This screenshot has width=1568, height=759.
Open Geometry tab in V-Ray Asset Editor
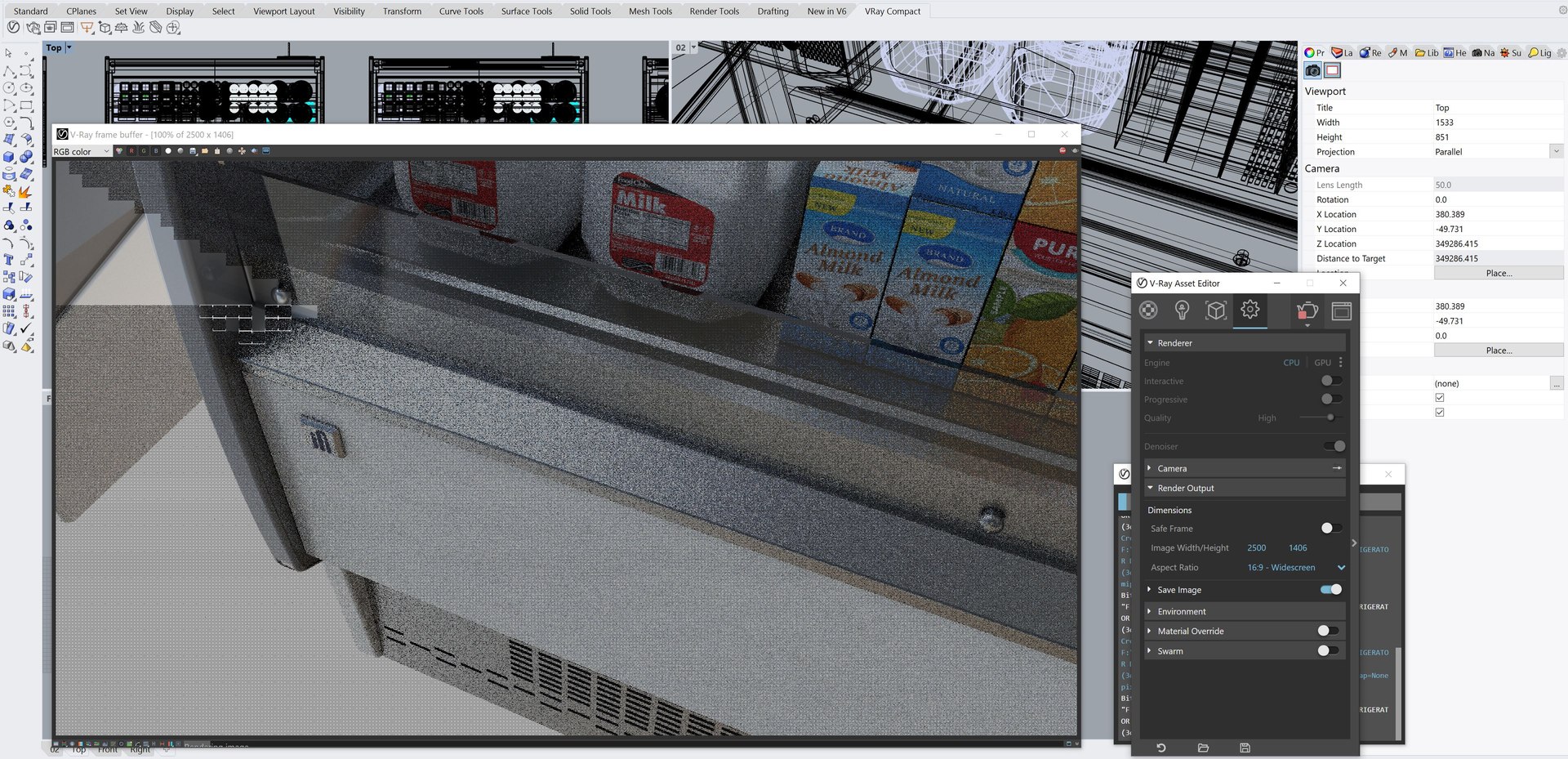click(x=1216, y=310)
